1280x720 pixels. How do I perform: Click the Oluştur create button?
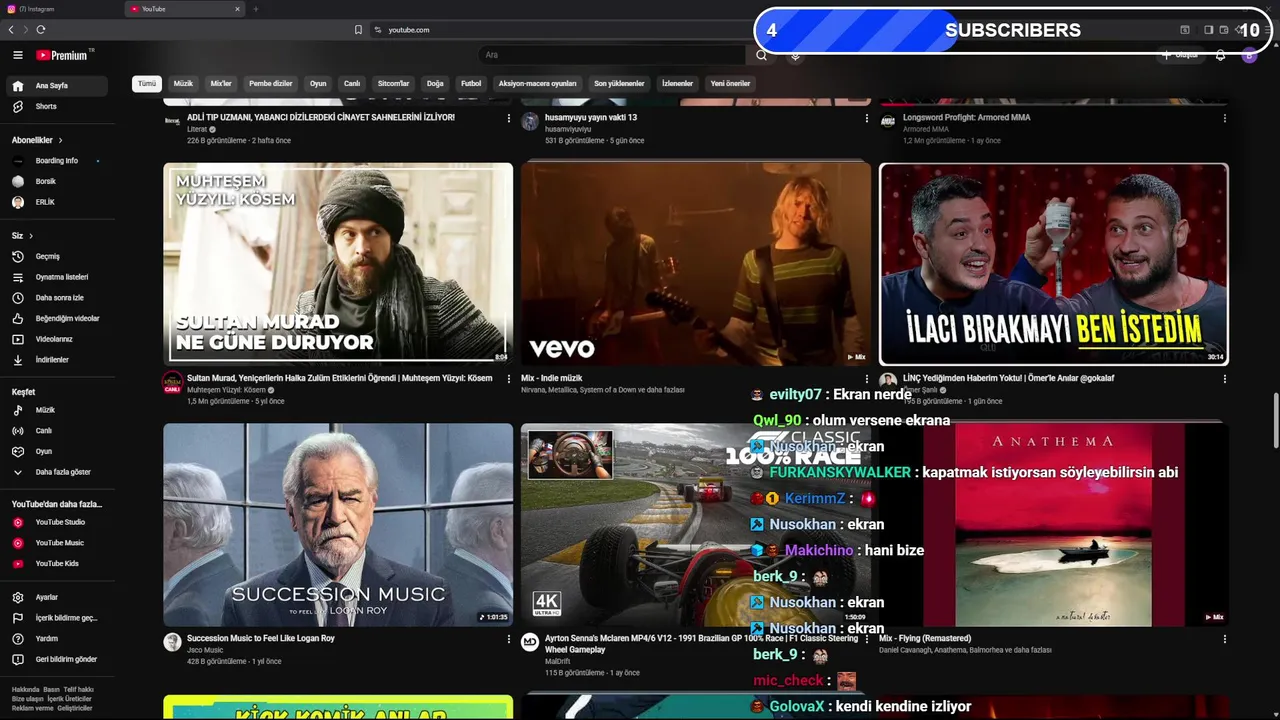pyautogui.click(x=1180, y=55)
